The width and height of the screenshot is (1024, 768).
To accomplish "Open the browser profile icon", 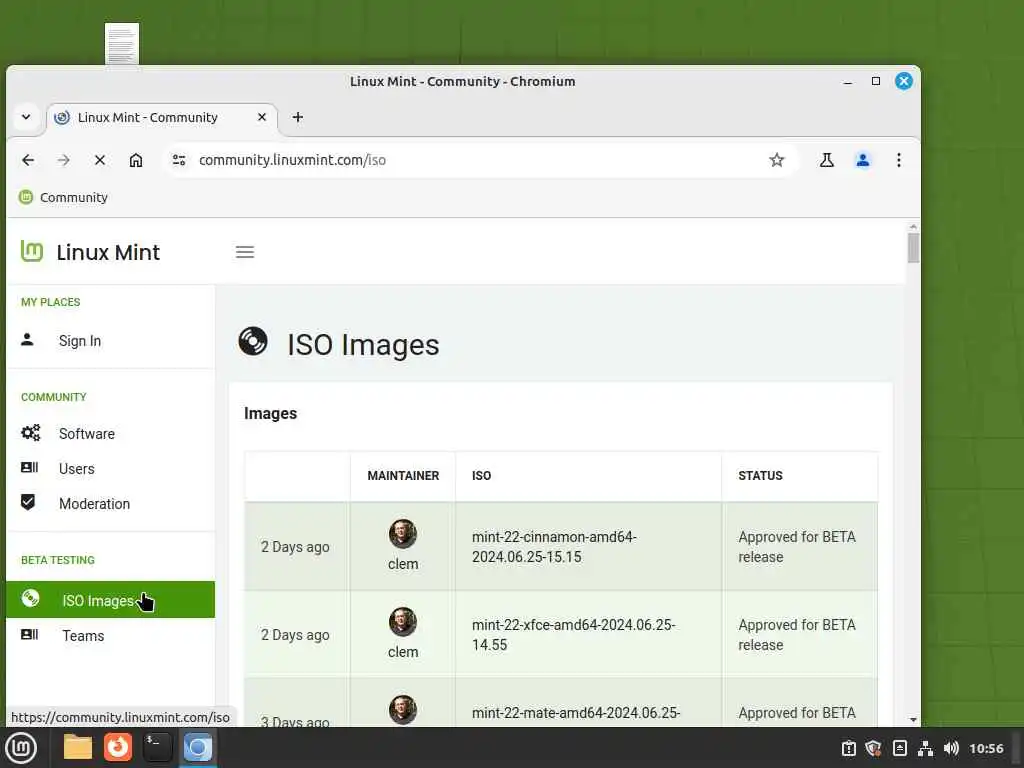I will point(863,160).
